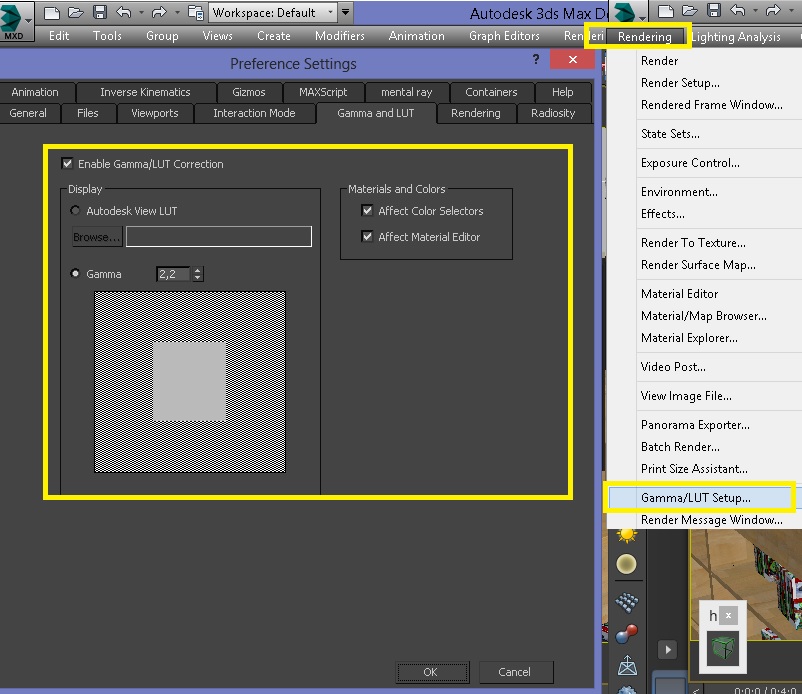Click the green wireframe cube thumbnail

tap(723, 648)
